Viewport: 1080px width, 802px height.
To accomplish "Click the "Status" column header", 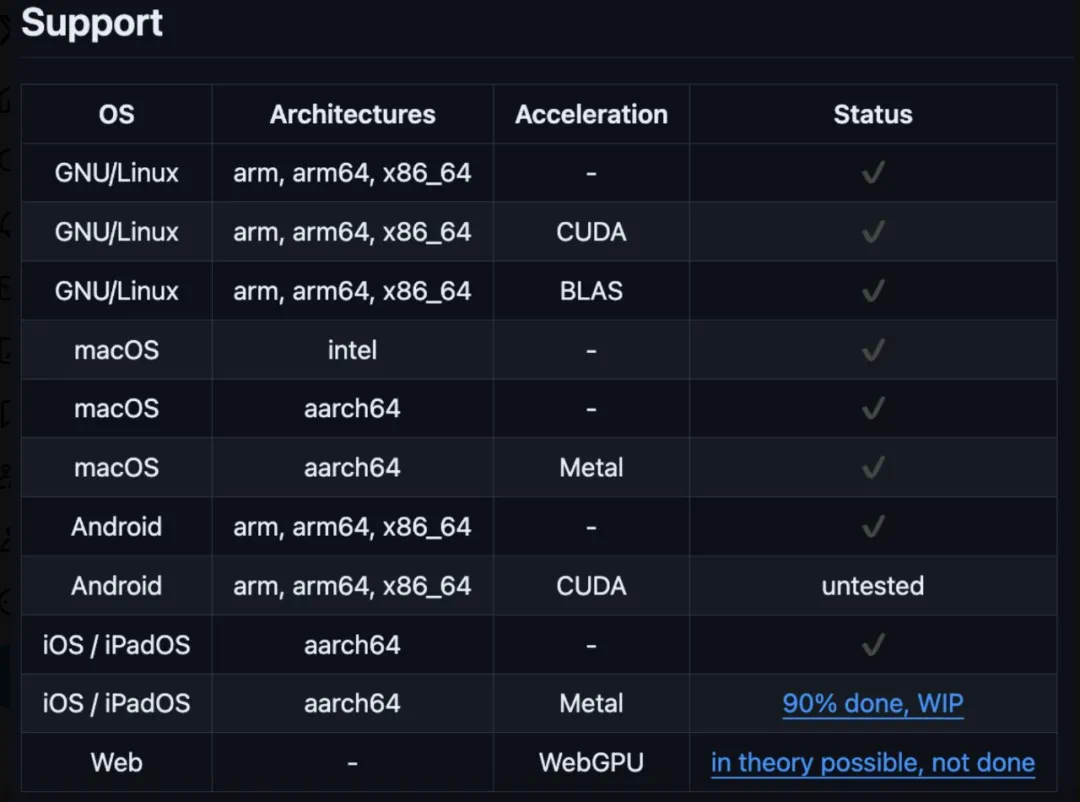I will pyautogui.click(x=873, y=114).
